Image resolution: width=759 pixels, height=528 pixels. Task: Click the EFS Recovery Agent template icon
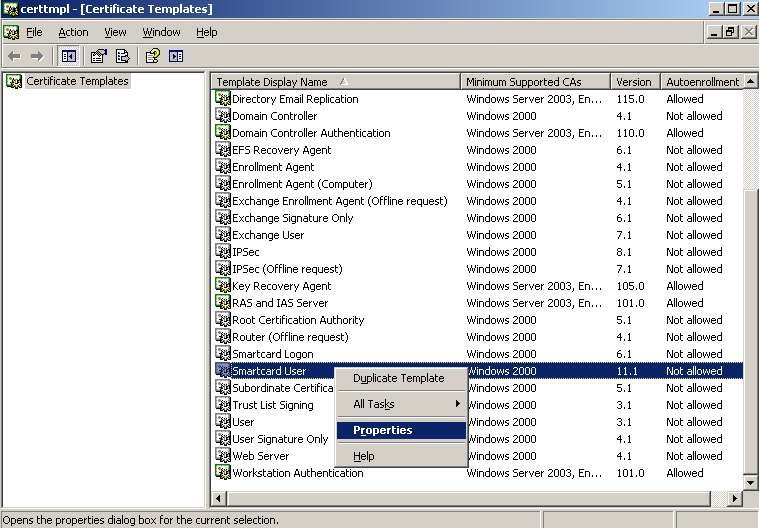click(223, 150)
